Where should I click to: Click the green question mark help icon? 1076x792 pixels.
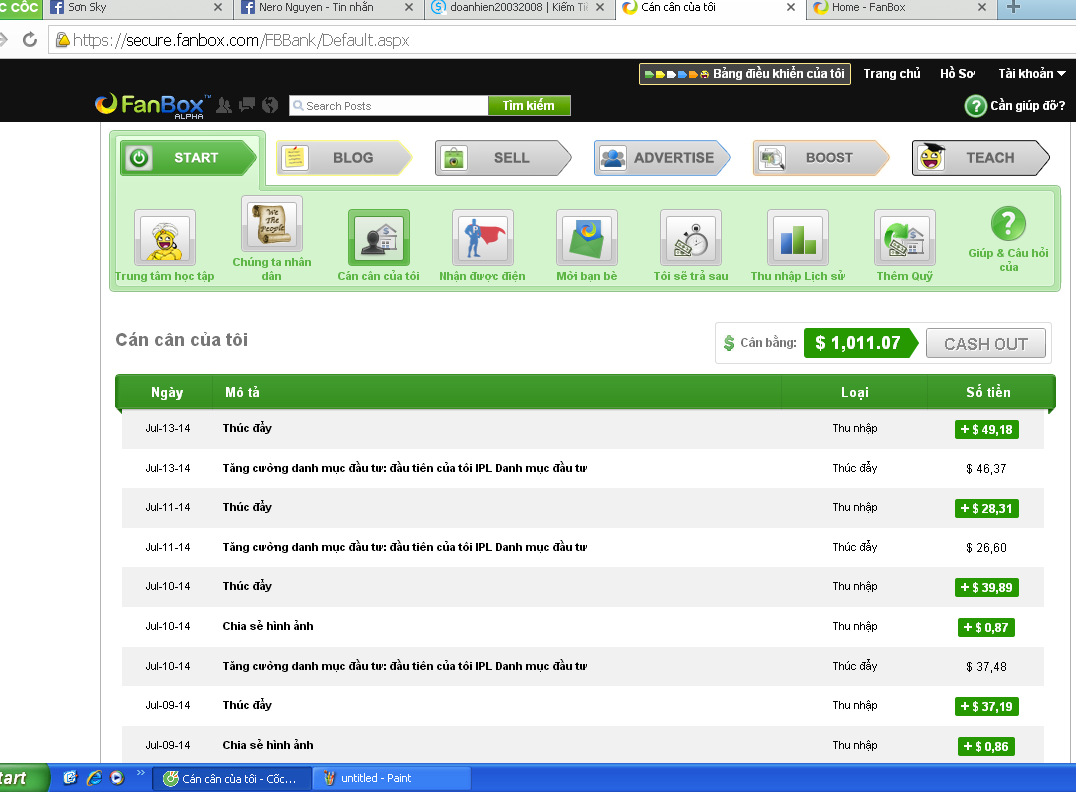point(975,106)
